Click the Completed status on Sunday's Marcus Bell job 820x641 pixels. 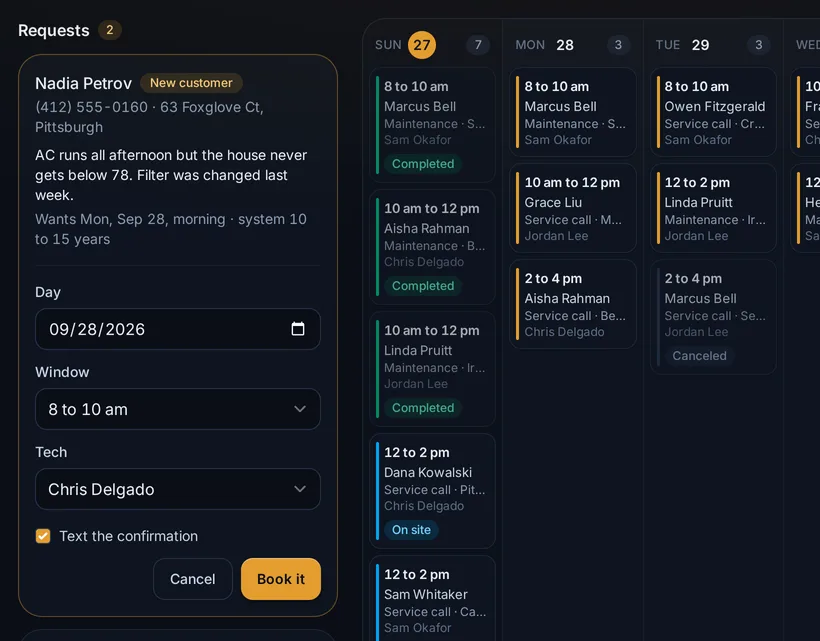click(x=423, y=164)
